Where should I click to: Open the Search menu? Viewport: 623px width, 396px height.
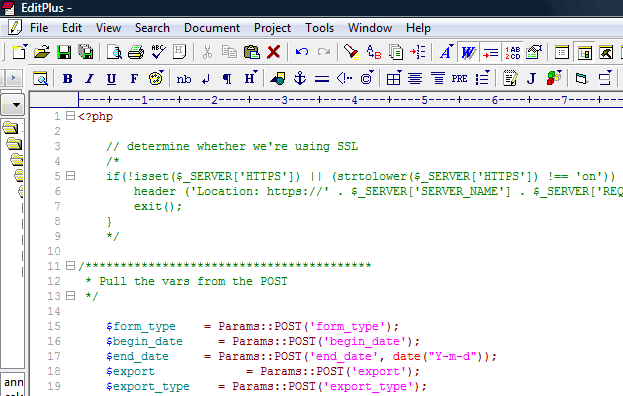click(152, 28)
